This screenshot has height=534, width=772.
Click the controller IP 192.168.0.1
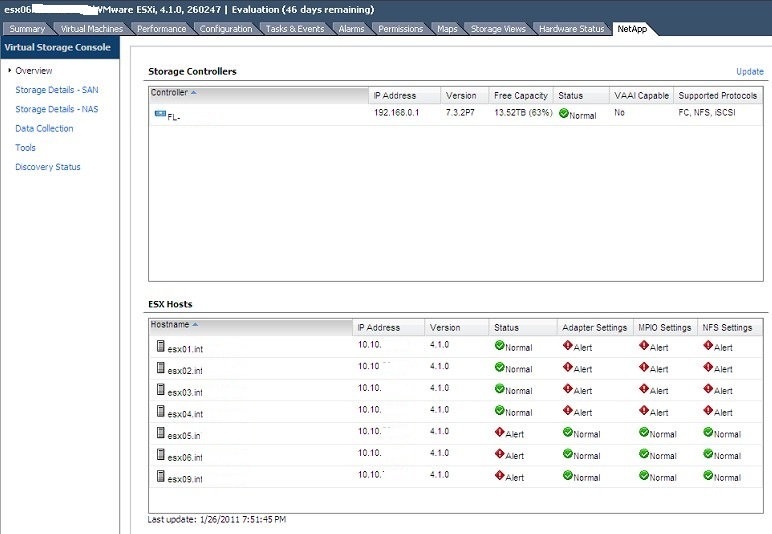point(396,113)
